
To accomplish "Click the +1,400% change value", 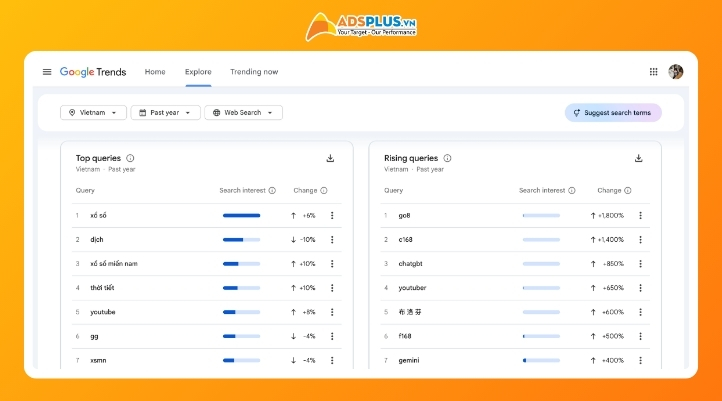I will click(611, 240).
